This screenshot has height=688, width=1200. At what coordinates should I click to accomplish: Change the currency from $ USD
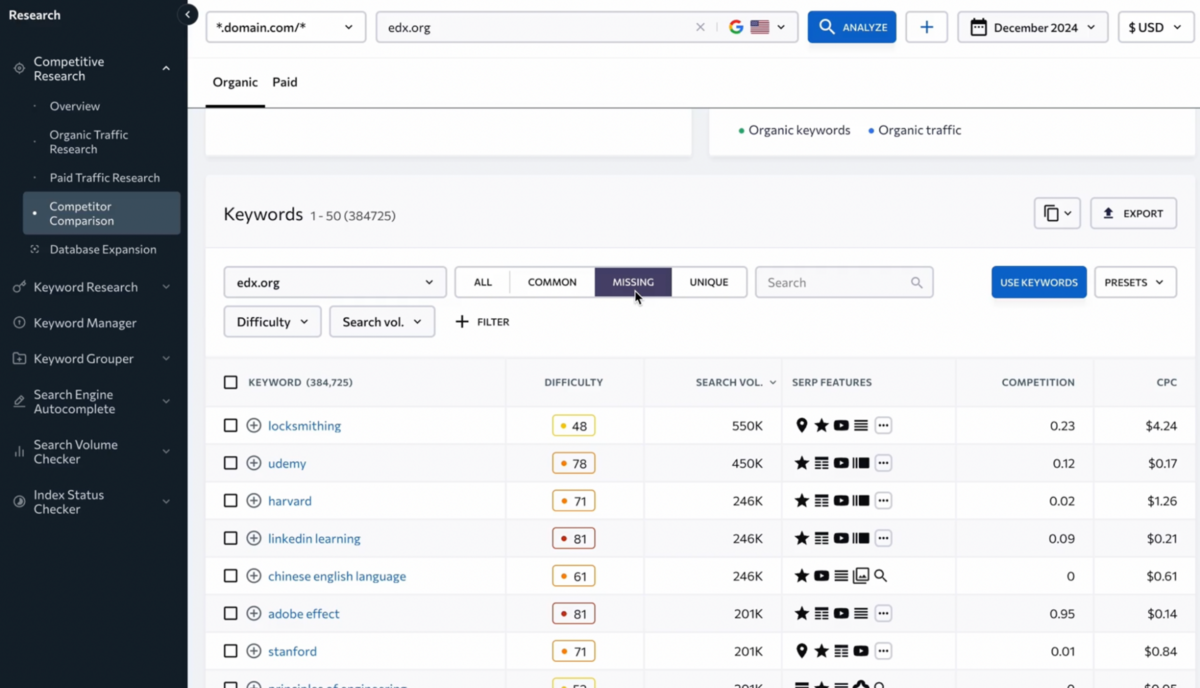[1155, 28]
